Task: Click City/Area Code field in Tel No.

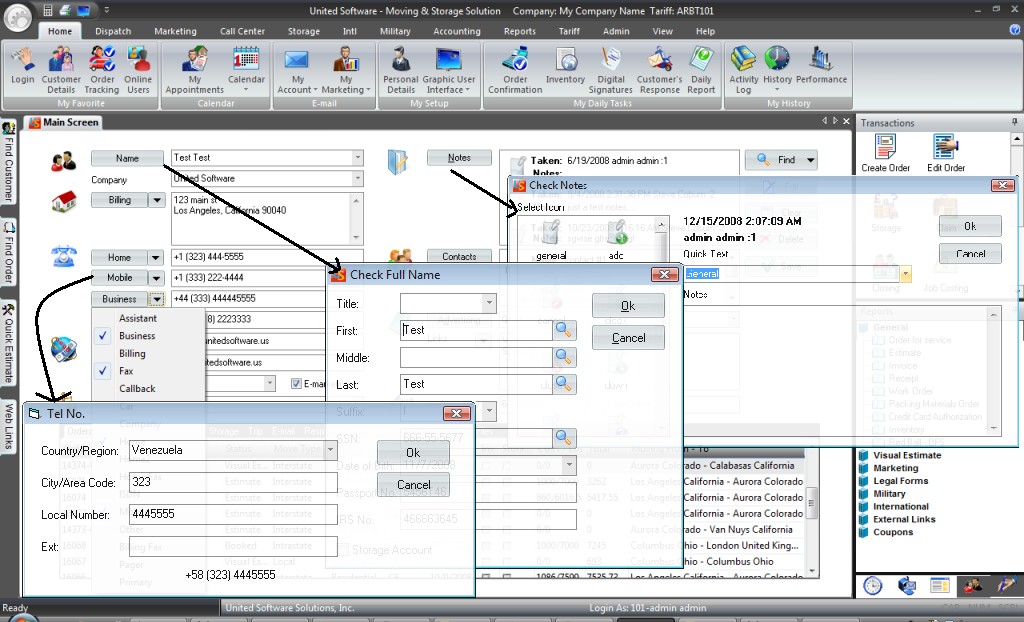Action: tap(233, 482)
